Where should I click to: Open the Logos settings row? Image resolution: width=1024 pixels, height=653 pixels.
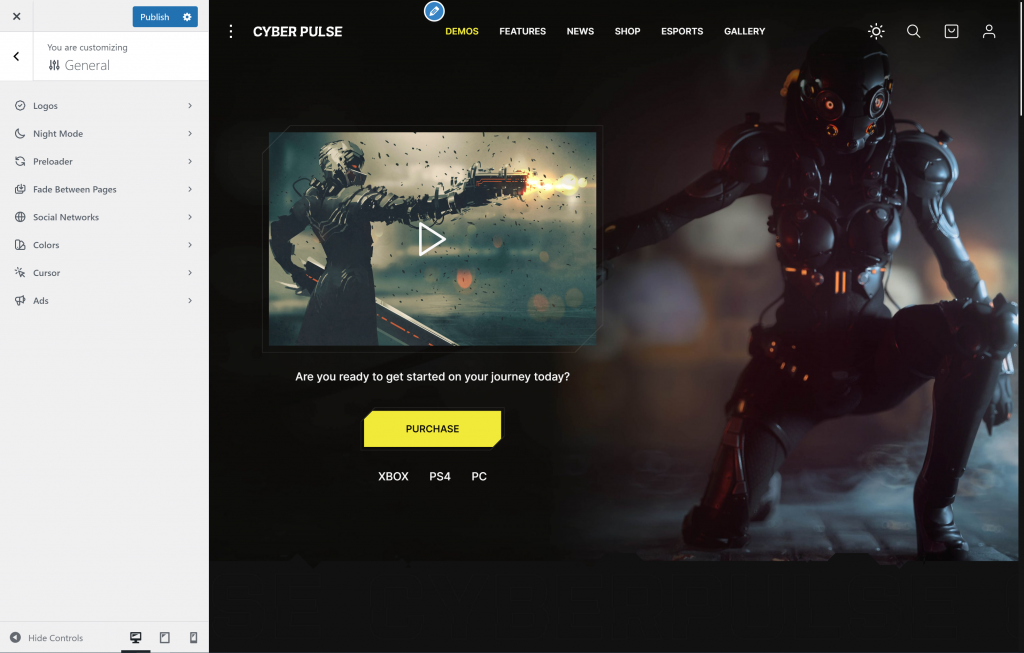coord(104,106)
